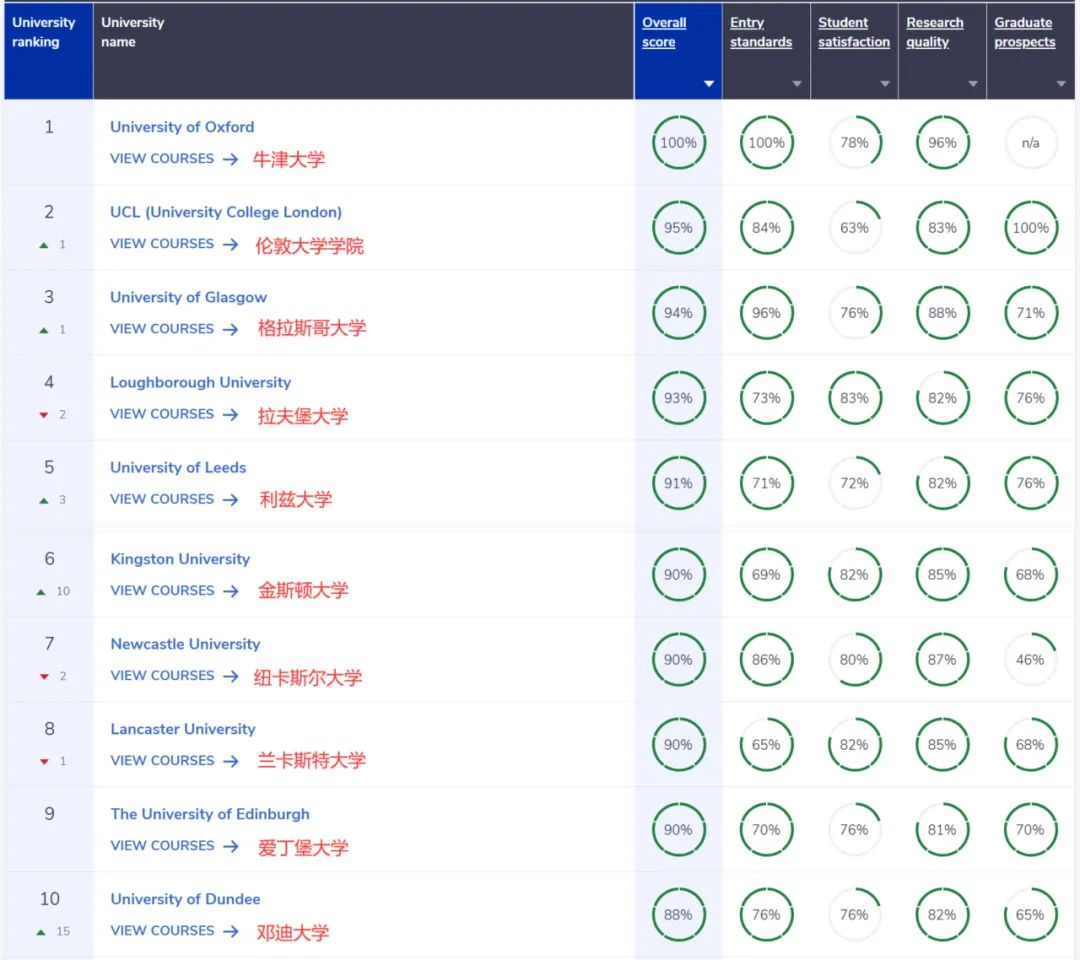Screen dimensions: 1080x960
Task: Click Edinburgh's 81% research quality circle
Action: pyautogui.click(x=942, y=830)
